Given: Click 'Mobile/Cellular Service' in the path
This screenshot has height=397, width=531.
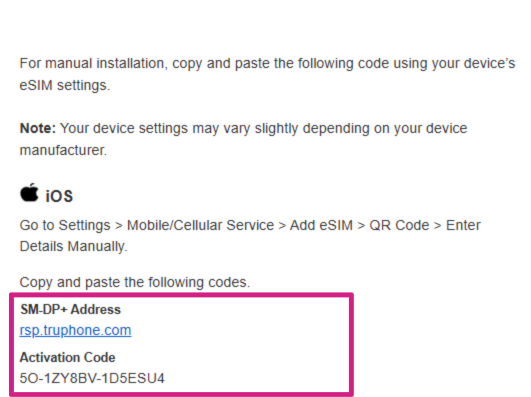Looking at the screenshot, I should 200,225.
